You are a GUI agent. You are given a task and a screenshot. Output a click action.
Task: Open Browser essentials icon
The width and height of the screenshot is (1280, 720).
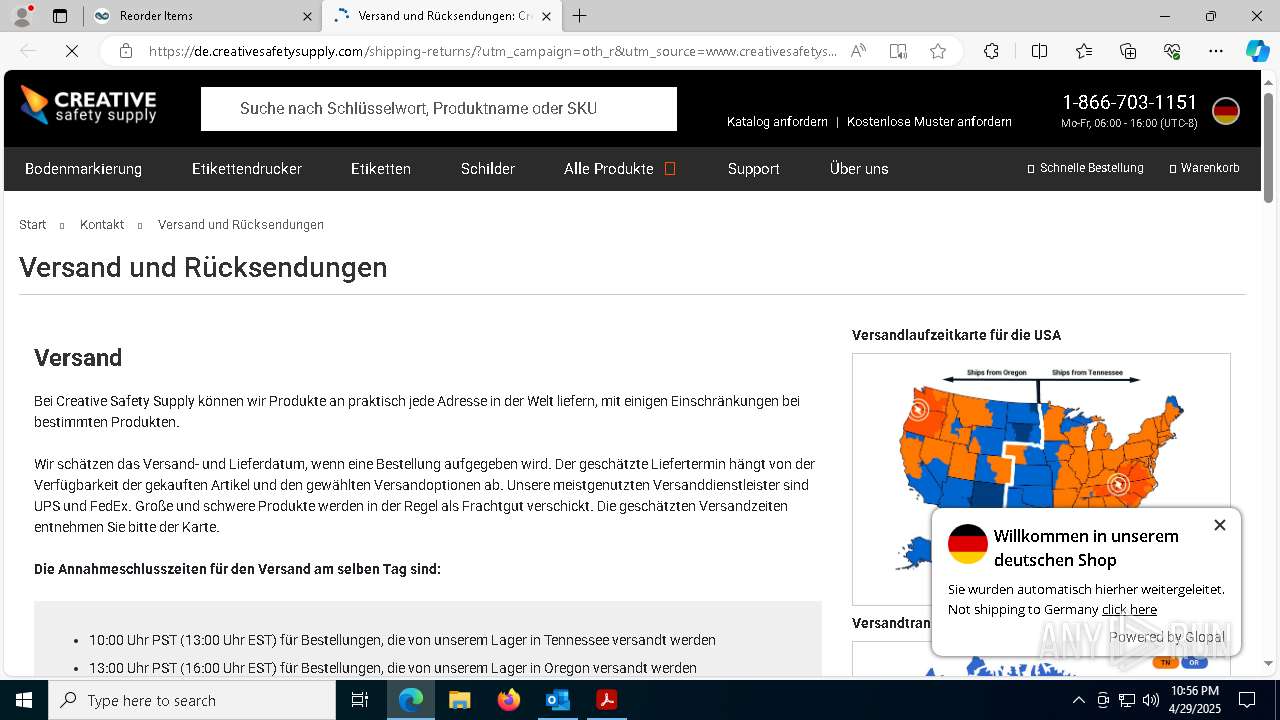tap(1172, 51)
